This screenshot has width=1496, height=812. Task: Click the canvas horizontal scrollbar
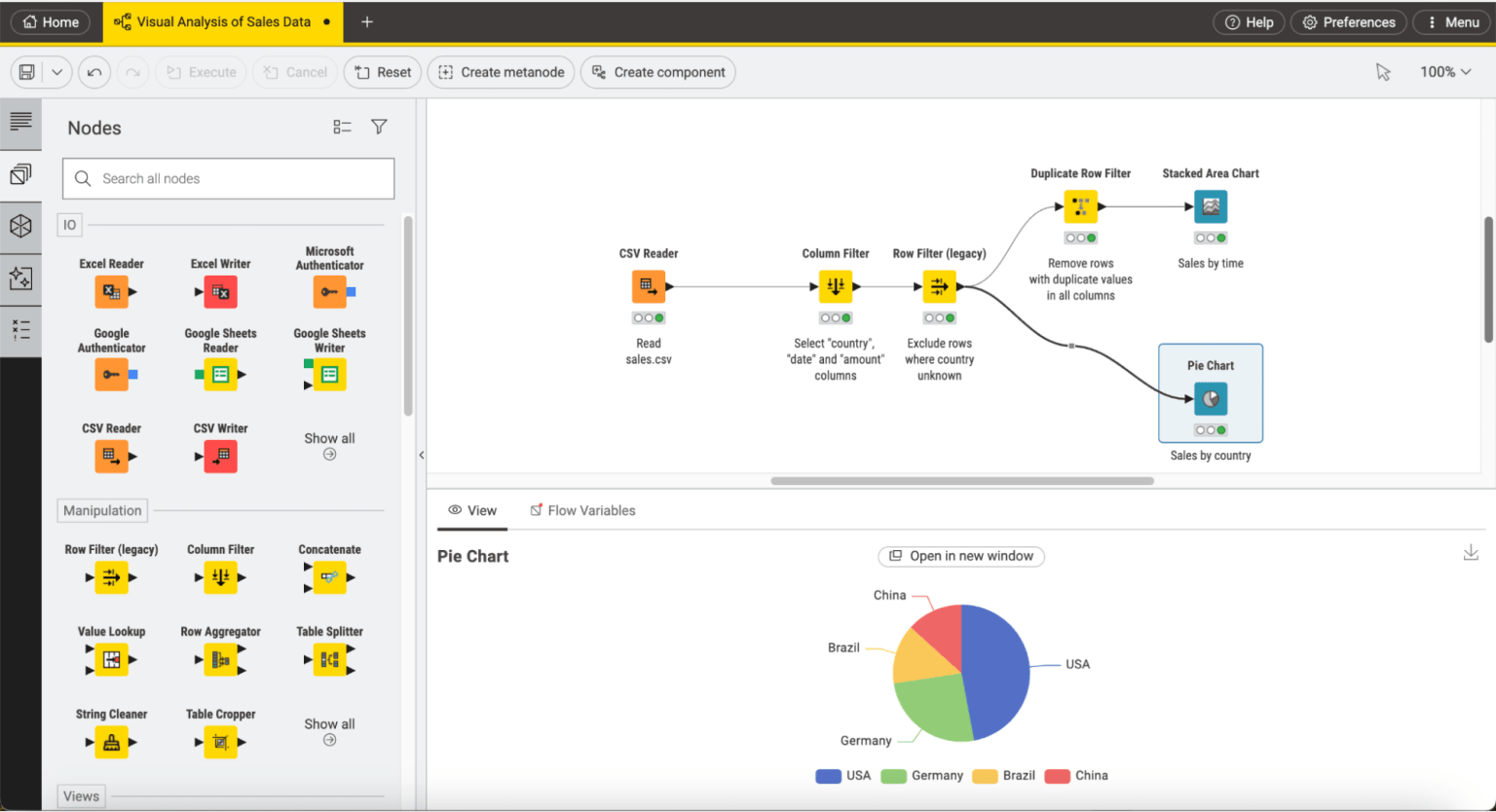coord(962,480)
